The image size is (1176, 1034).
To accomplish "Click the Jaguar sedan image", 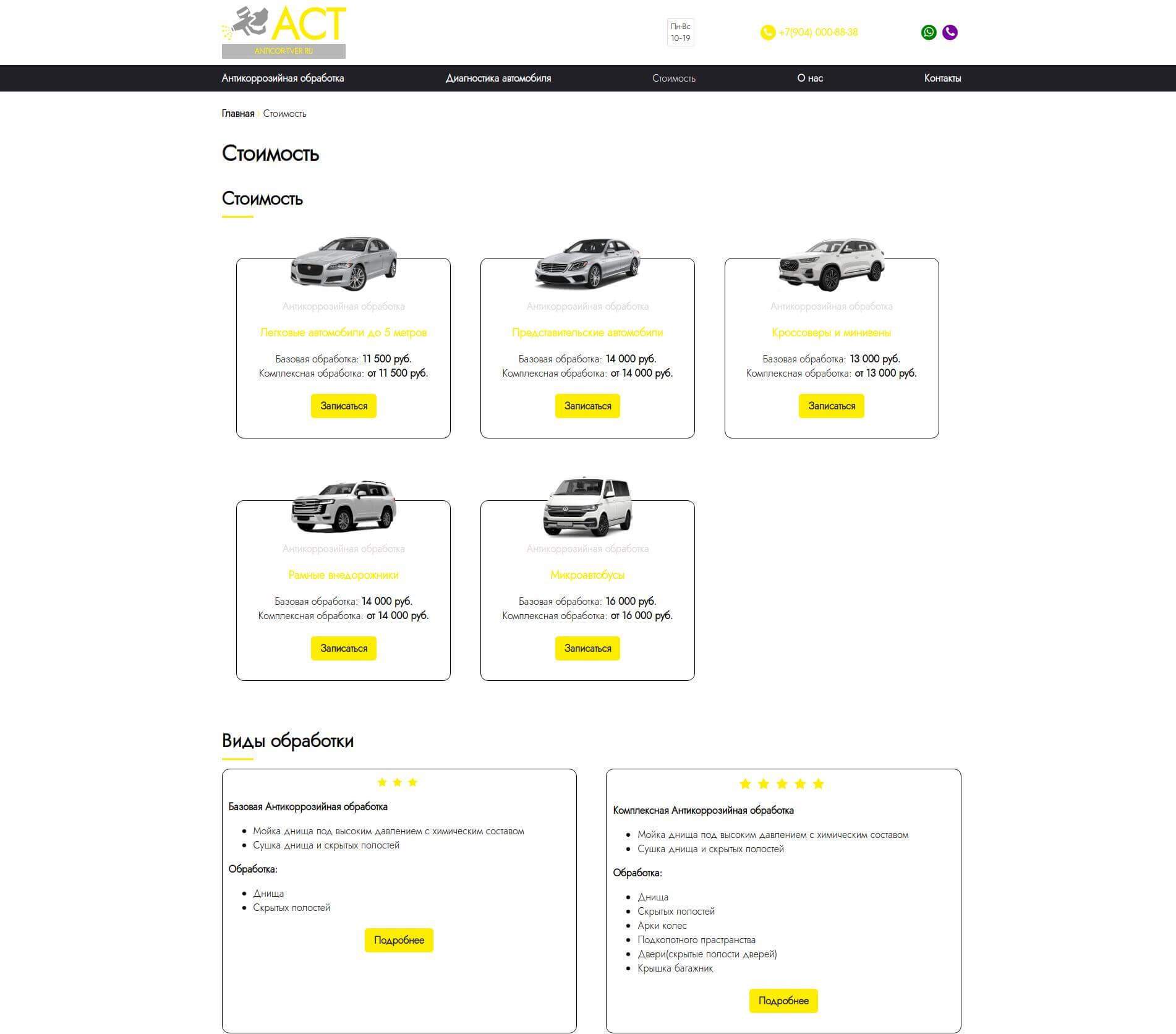I will pos(343,263).
